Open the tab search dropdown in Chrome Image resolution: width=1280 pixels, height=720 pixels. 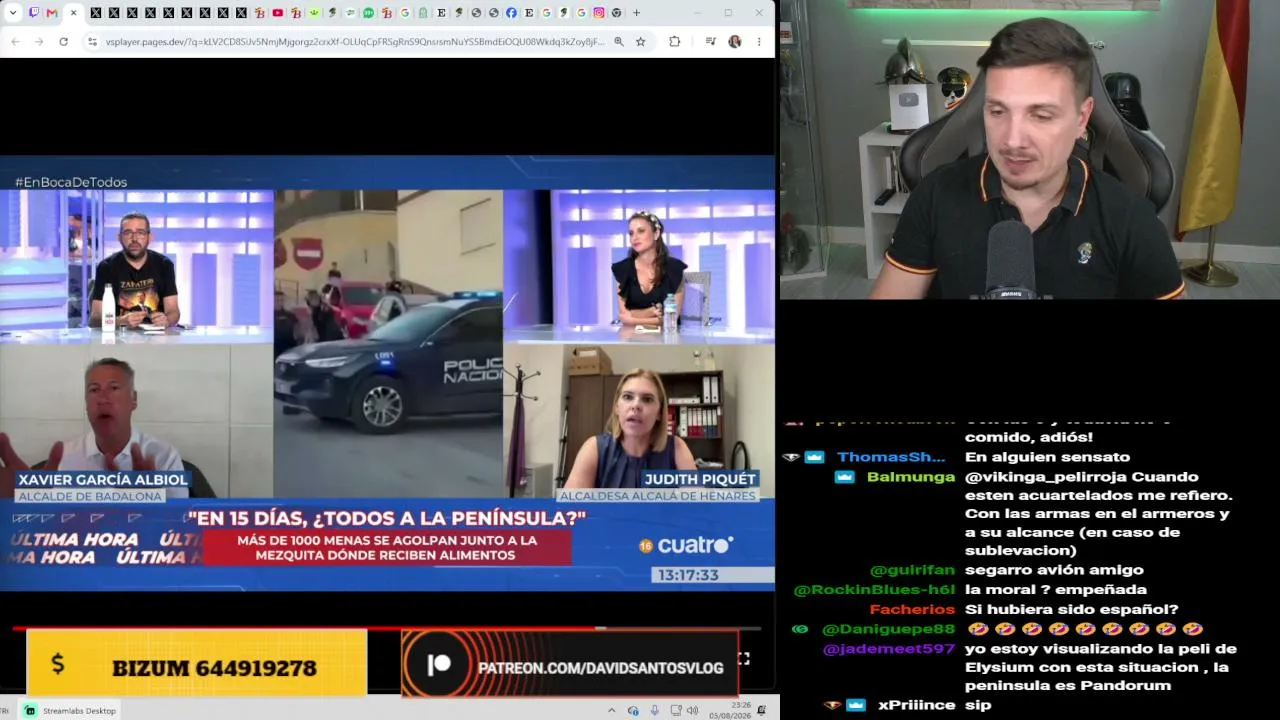[14, 13]
